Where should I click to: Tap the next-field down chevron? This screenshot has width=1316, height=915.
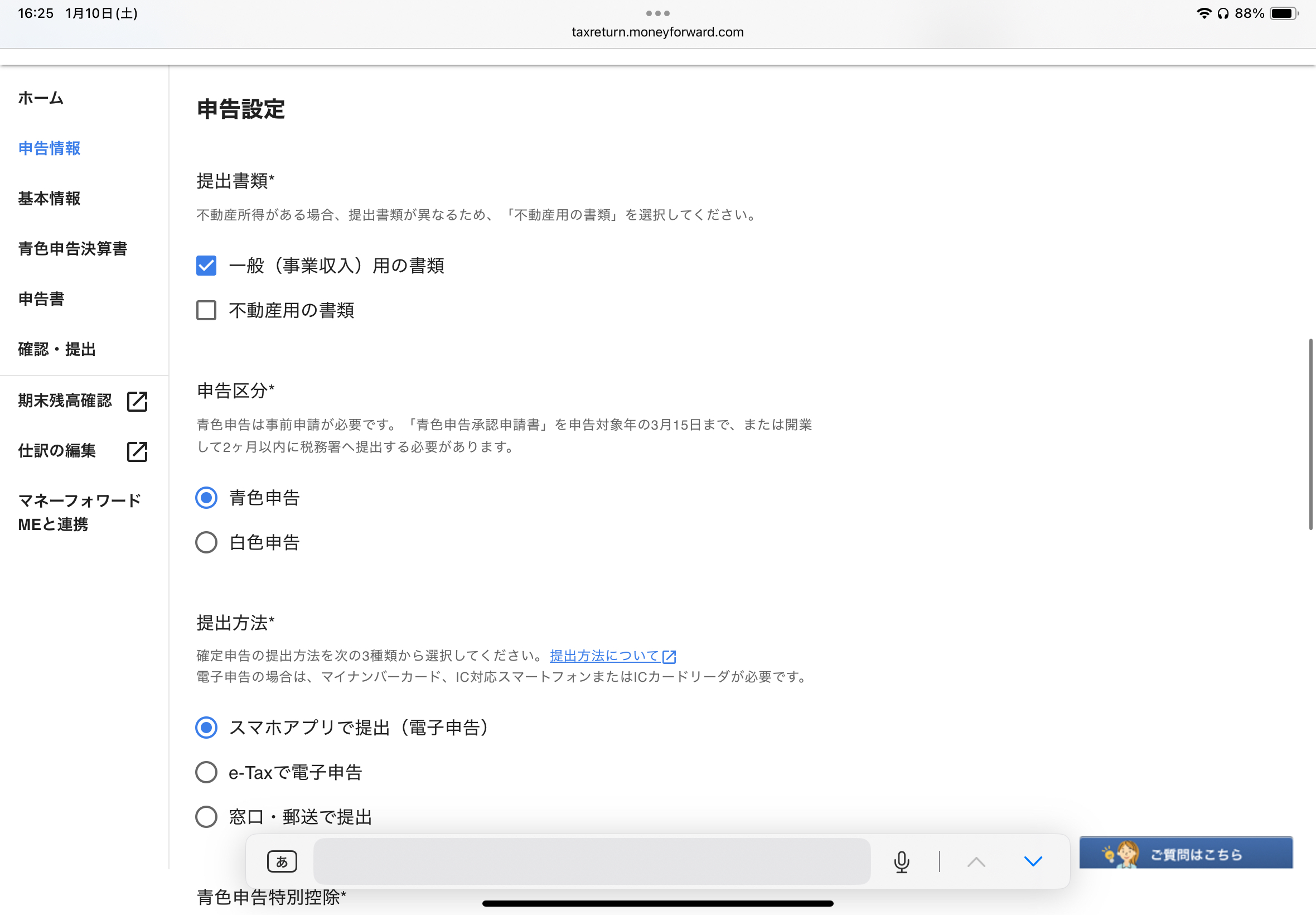(x=1033, y=861)
